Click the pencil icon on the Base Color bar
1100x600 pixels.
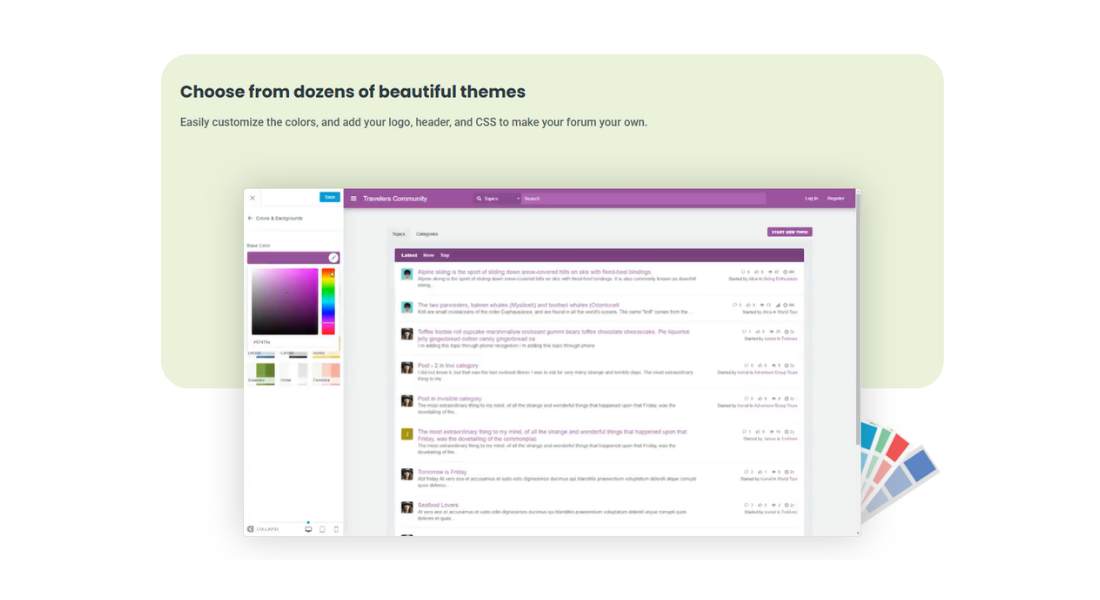[x=334, y=257]
